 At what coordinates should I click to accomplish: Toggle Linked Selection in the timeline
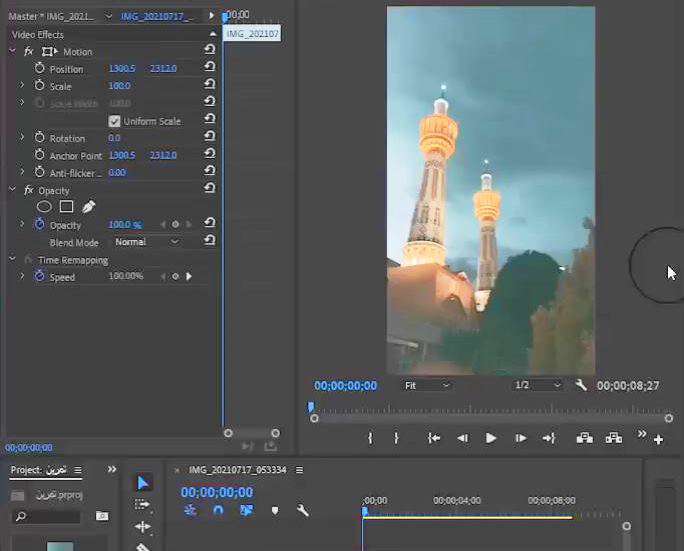tap(246, 510)
